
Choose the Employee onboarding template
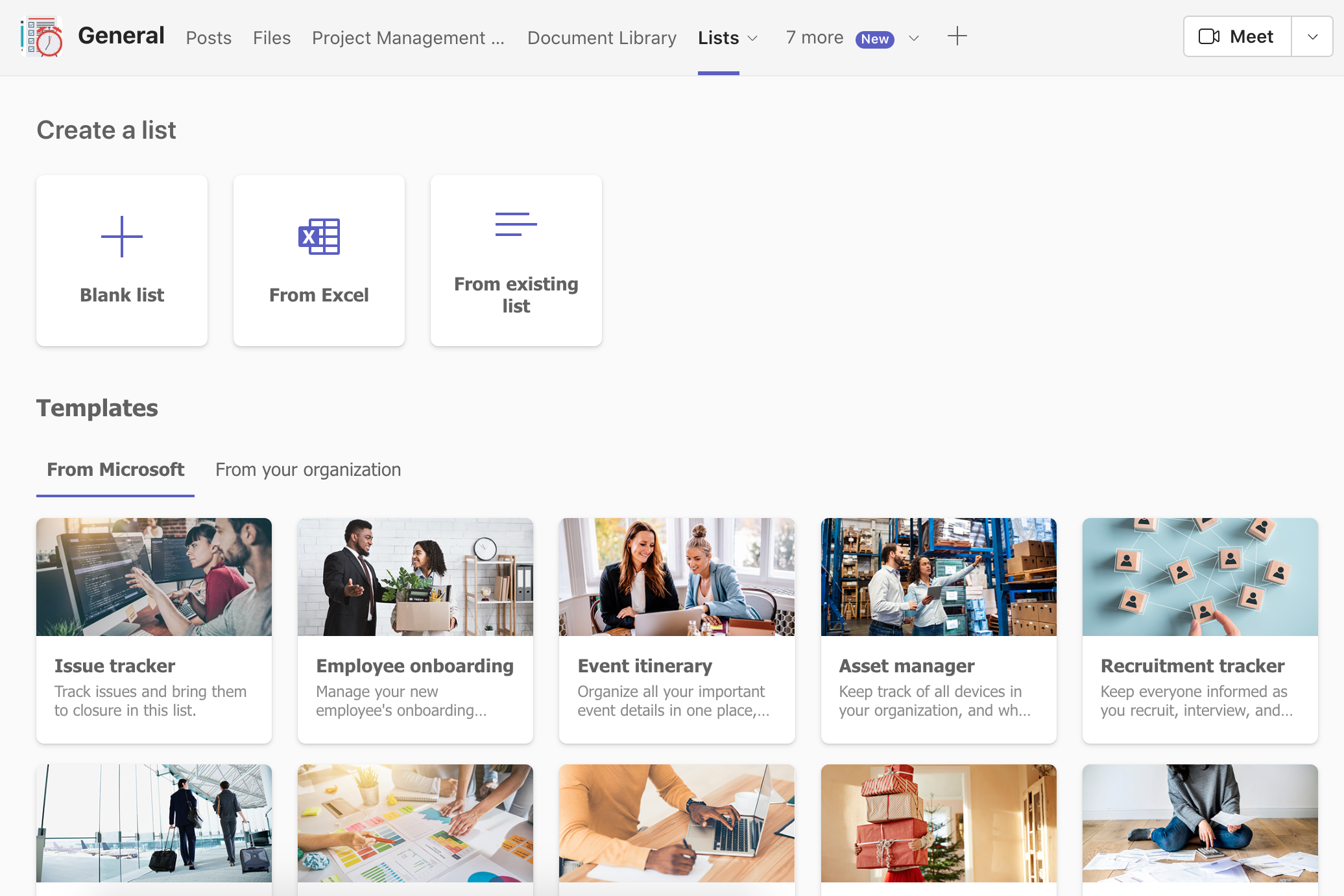414,666
